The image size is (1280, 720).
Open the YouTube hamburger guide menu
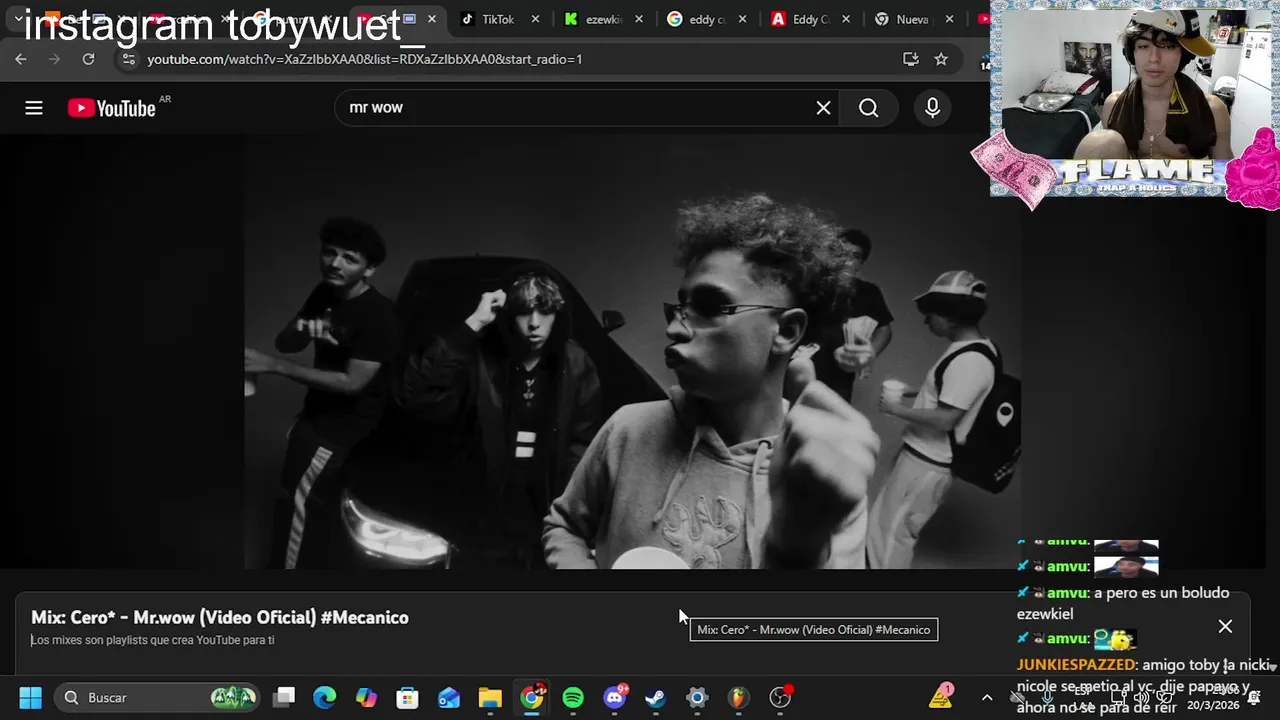34,108
